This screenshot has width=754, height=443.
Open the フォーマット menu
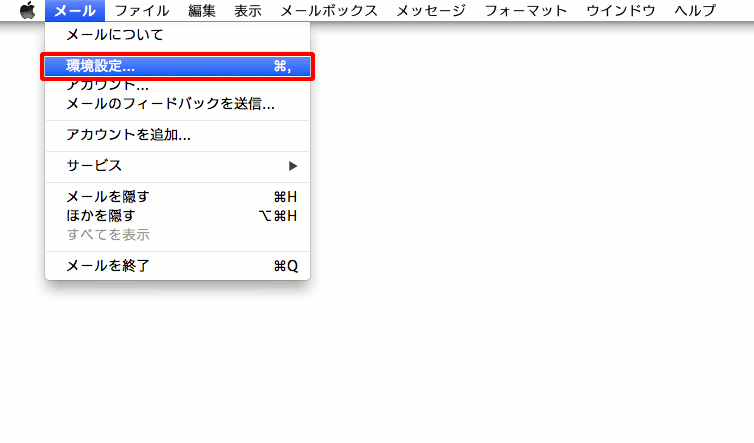pyautogui.click(x=525, y=11)
